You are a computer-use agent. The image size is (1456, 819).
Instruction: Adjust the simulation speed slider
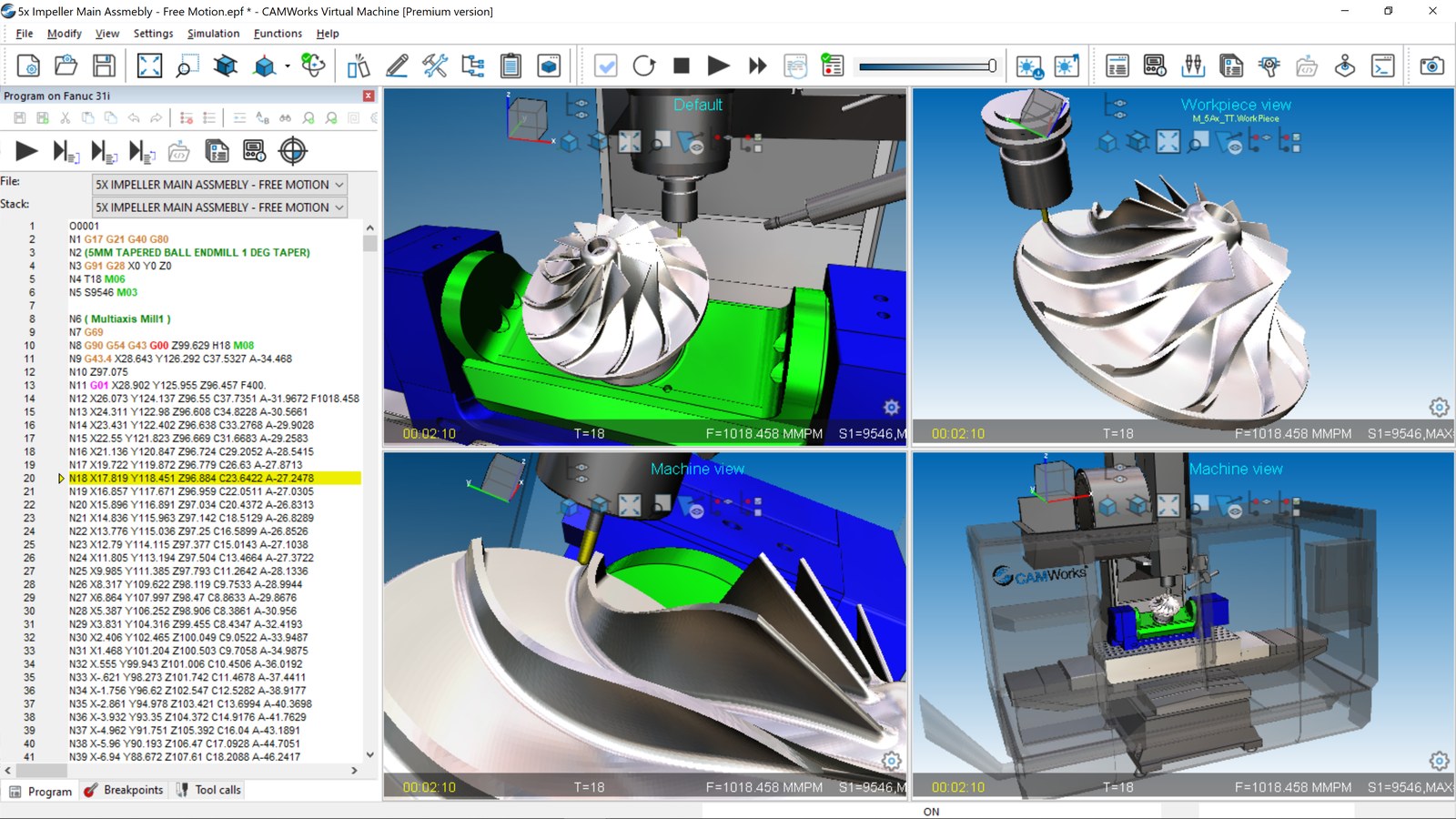coord(927,66)
